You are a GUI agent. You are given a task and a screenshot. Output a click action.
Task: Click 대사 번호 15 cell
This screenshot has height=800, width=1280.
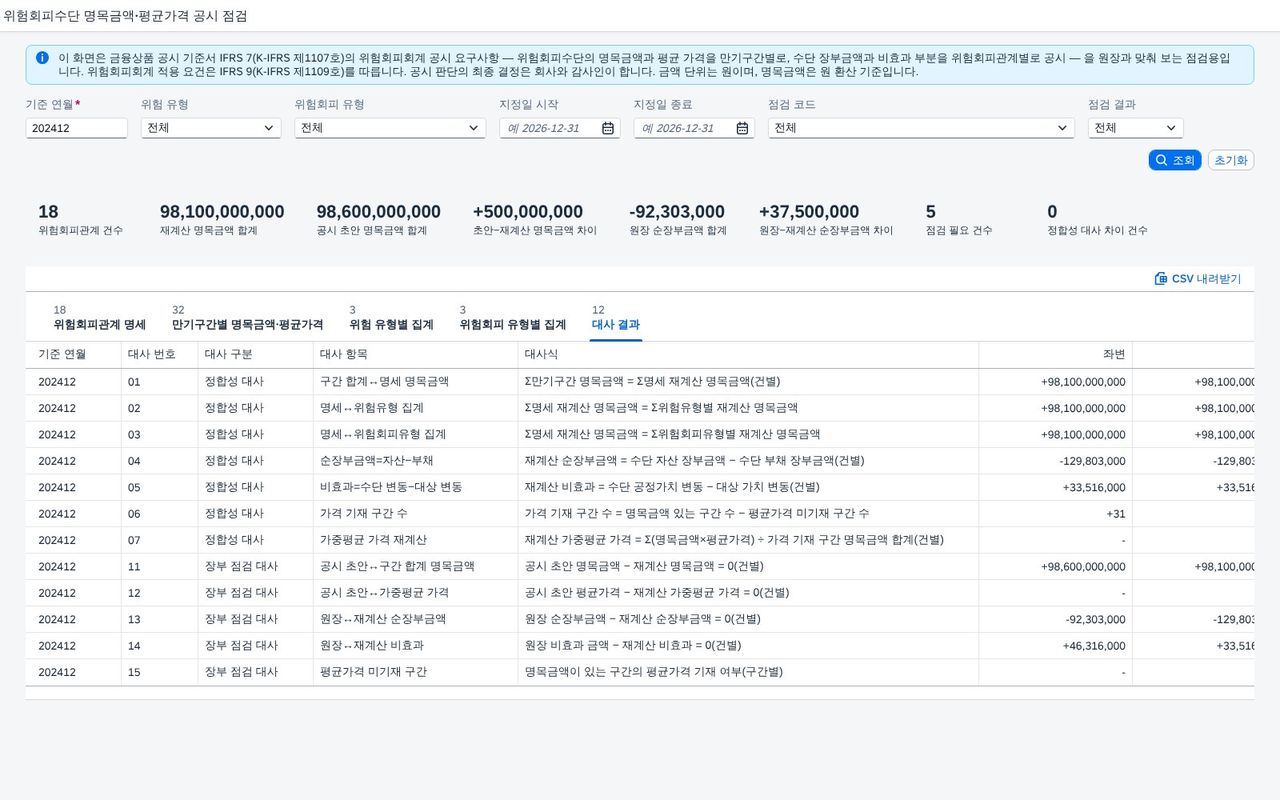159,672
